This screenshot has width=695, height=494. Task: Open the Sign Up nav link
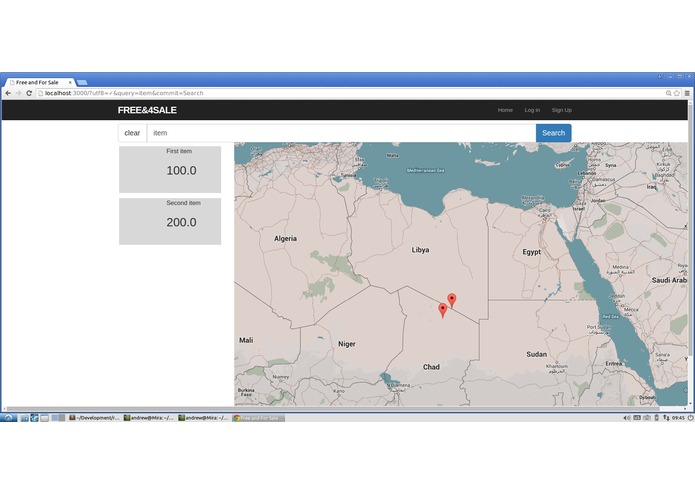coord(562,110)
